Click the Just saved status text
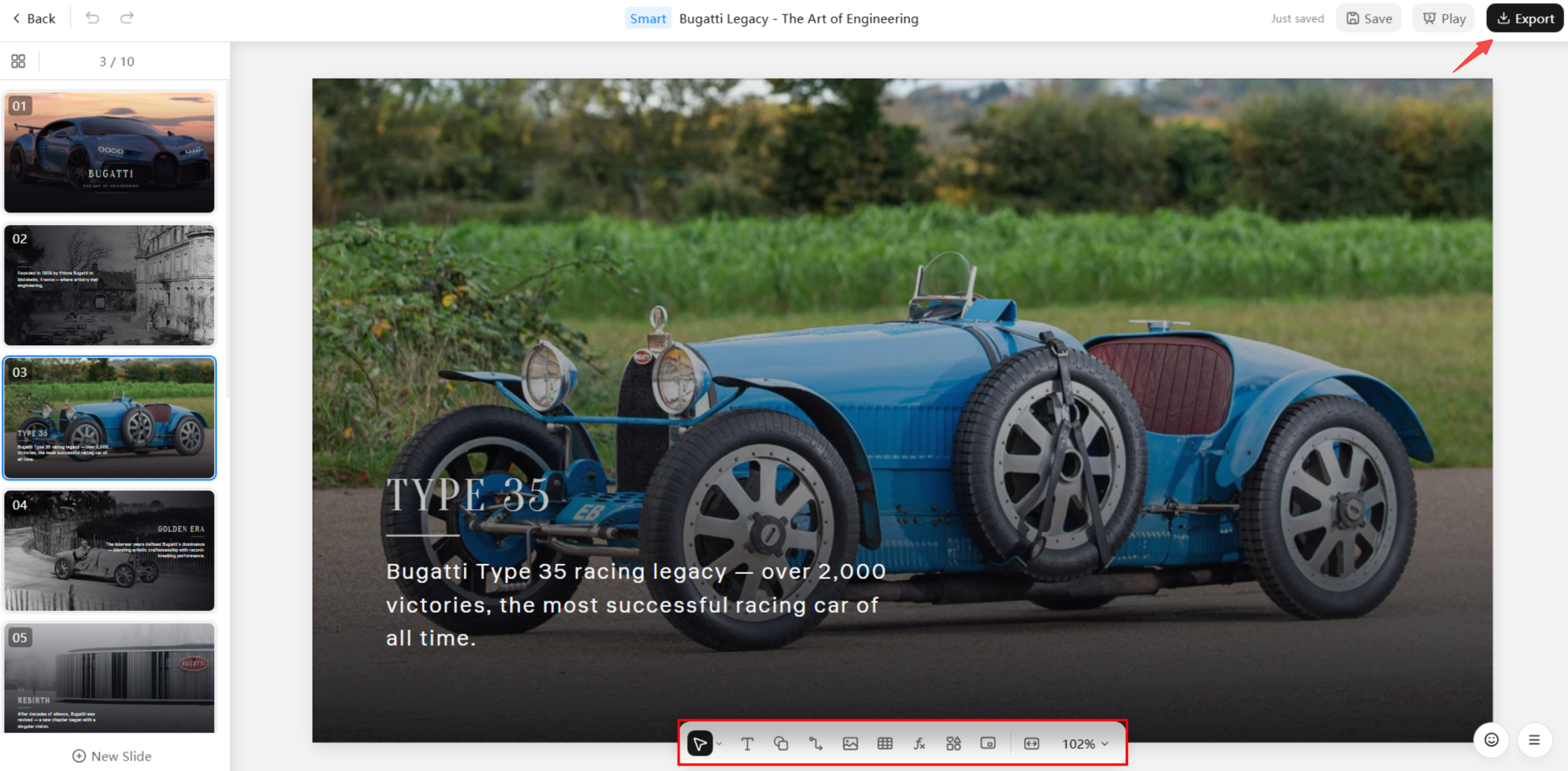1568x771 pixels. point(1297,19)
